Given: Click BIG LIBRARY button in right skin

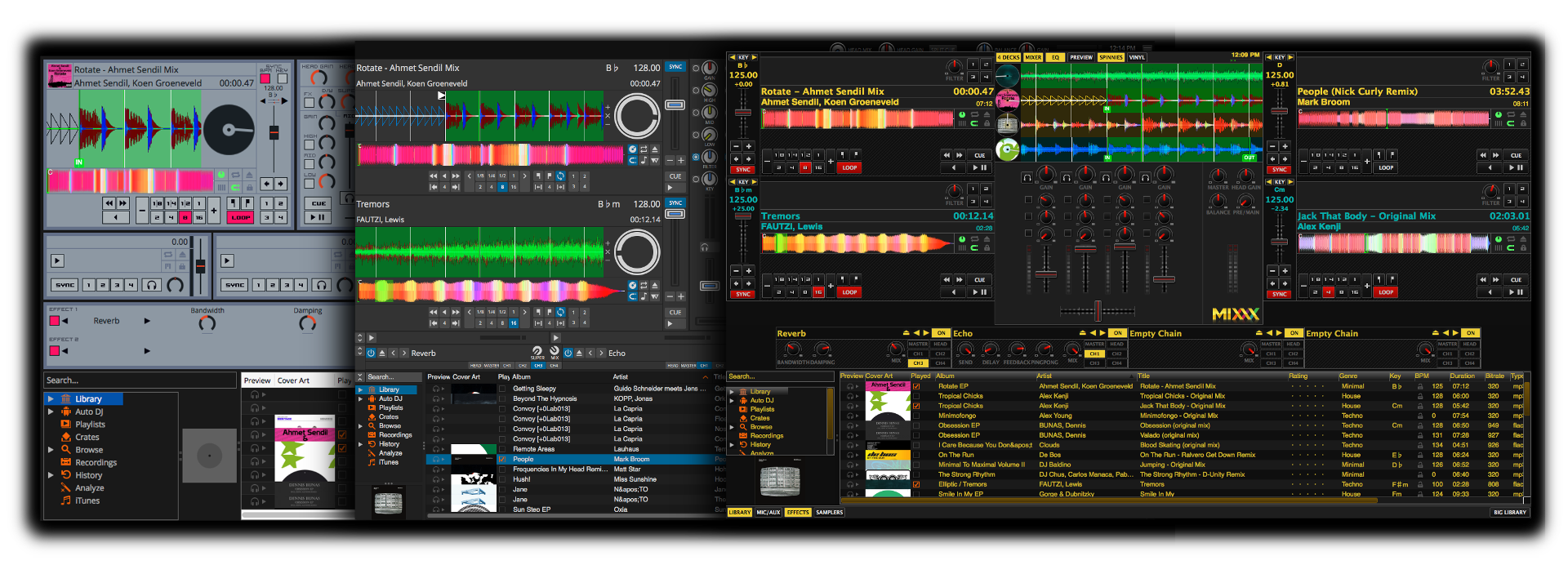Looking at the screenshot, I should pos(1509,512).
